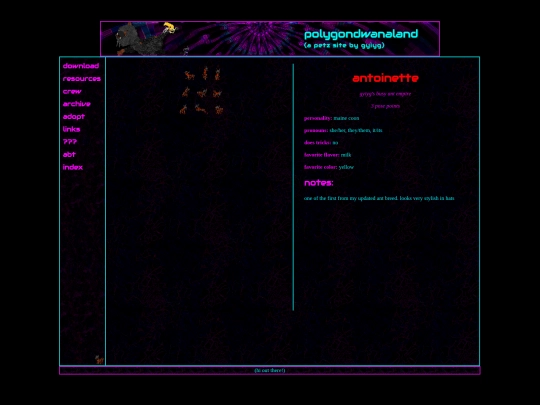The width and height of the screenshot is (540, 405).
Task: Click the 'gyiyg's busy ant empire' text
Action: 385,94
